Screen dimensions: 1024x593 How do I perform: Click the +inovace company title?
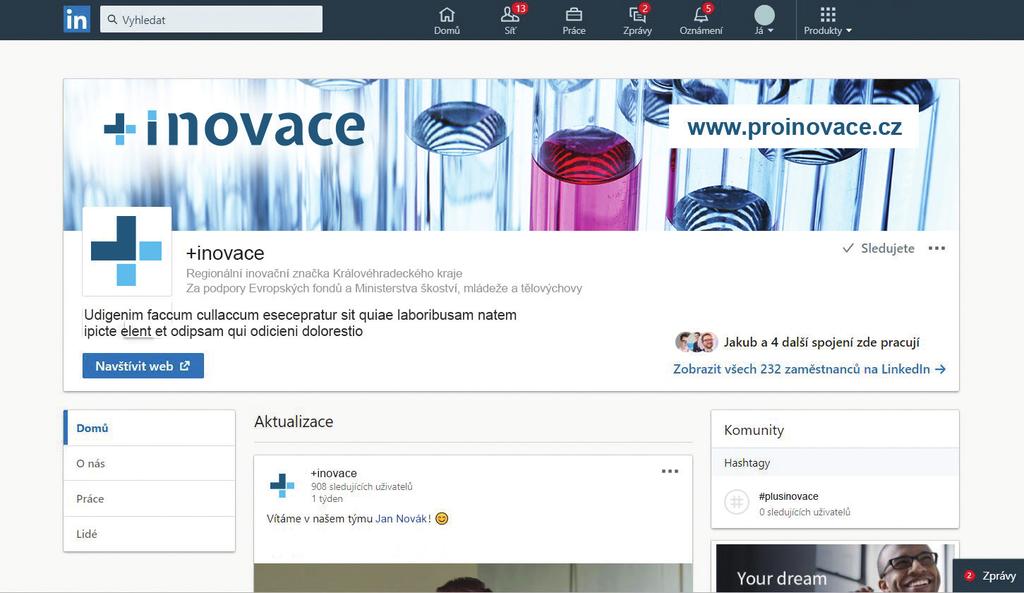coord(225,253)
